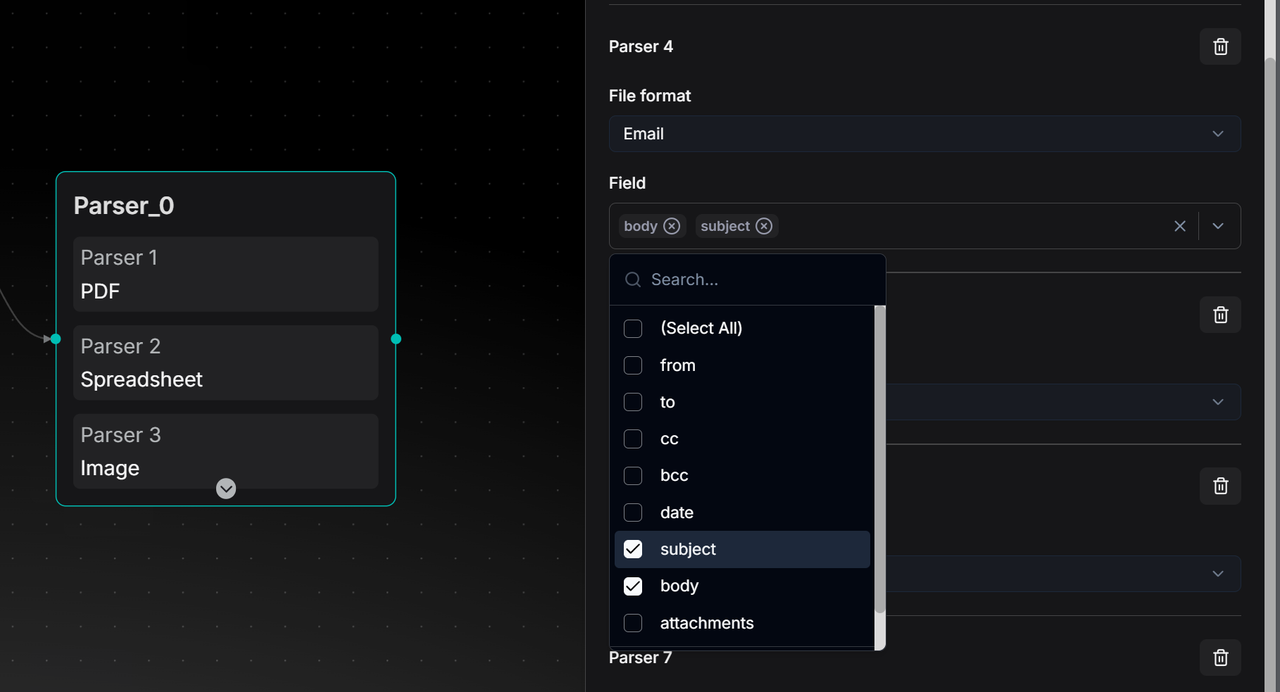The width and height of the screenshot is (1280, 692).
Task: Click the Parser_0 node's left input handle
Action: click(56, 339)
